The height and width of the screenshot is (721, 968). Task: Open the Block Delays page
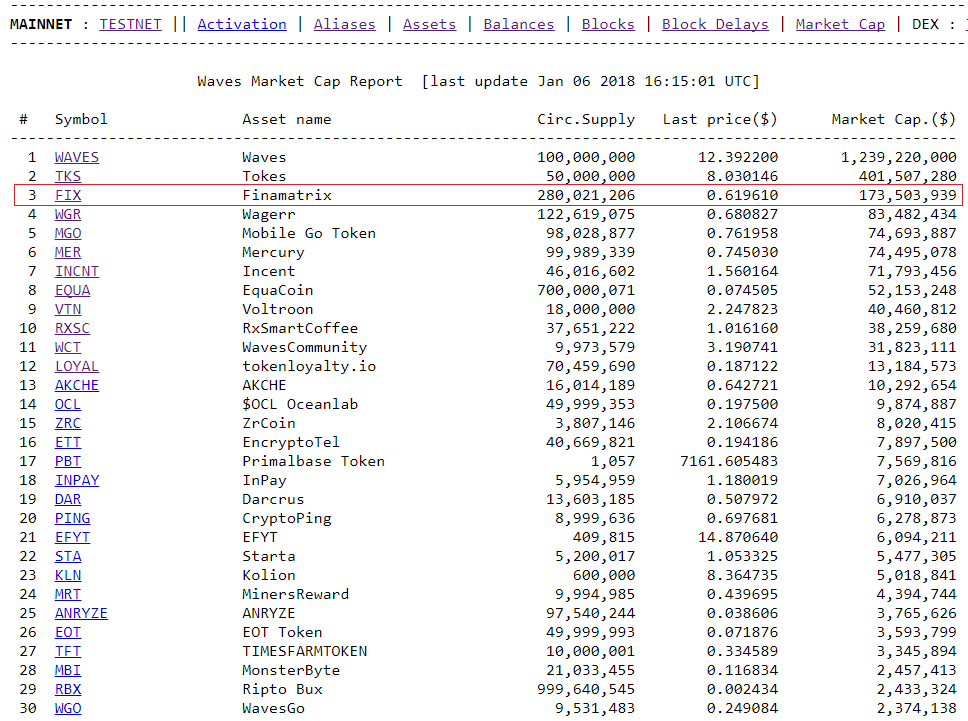pyautogui.click(x=716, y=24)
